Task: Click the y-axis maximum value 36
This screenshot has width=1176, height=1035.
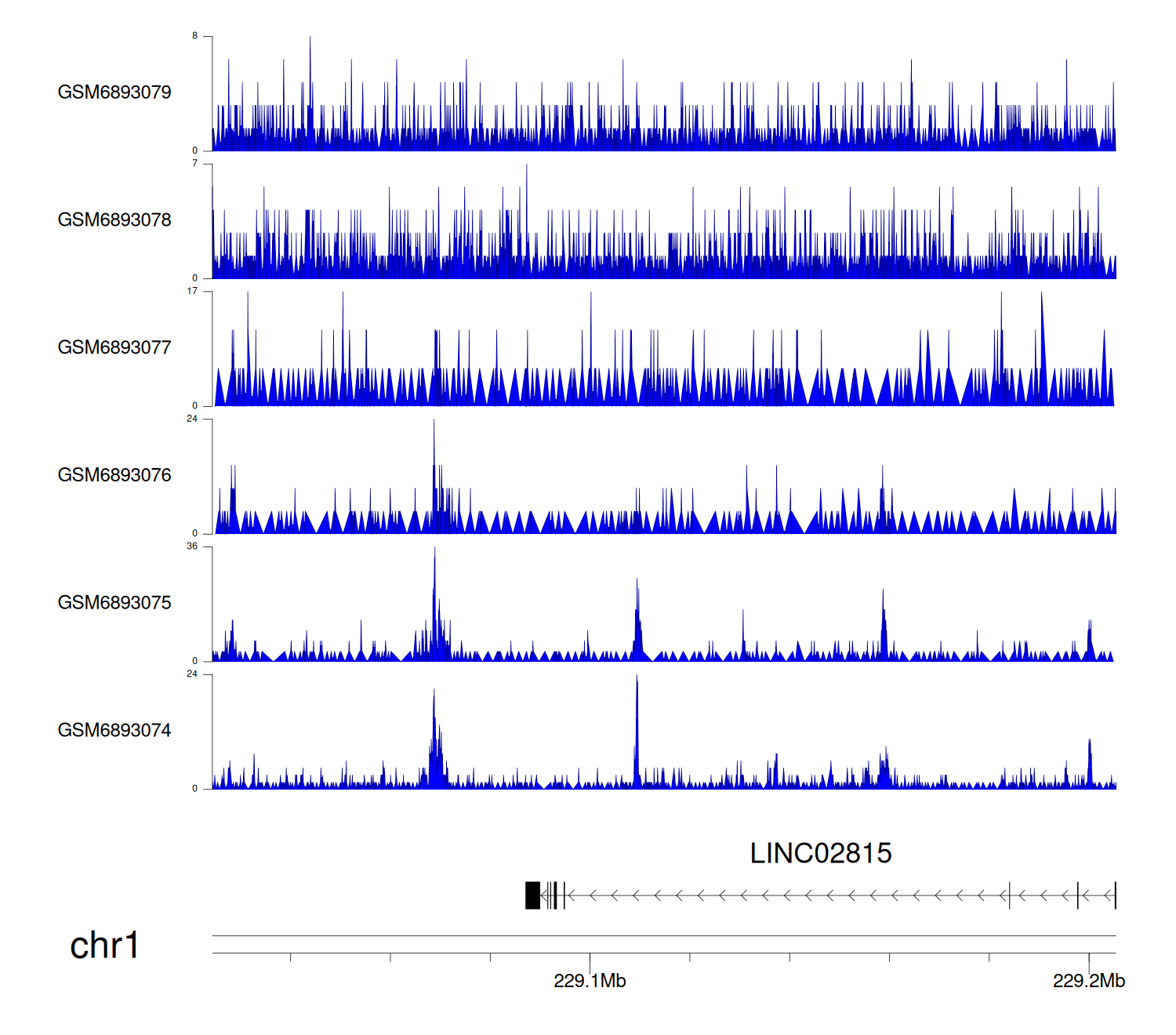Action: (x=192, y=547)
